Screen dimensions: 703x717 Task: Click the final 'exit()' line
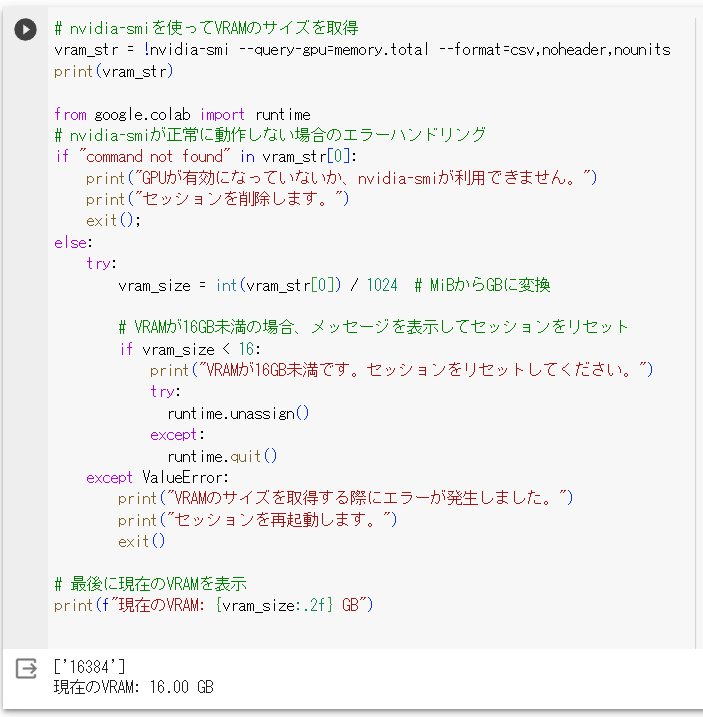[141, 542]
